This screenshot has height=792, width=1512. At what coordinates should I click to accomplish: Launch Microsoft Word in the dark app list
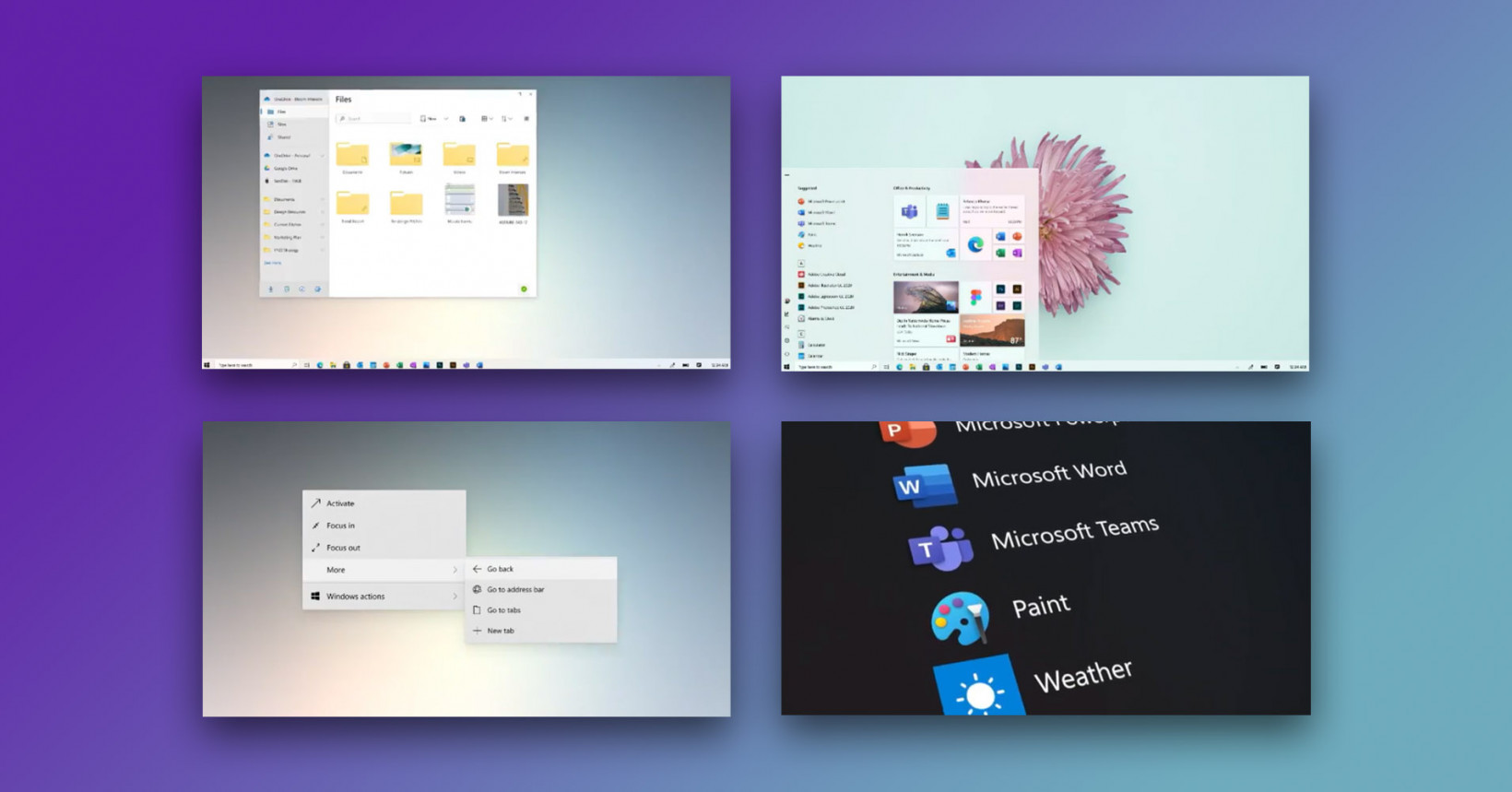point(1010,480)
